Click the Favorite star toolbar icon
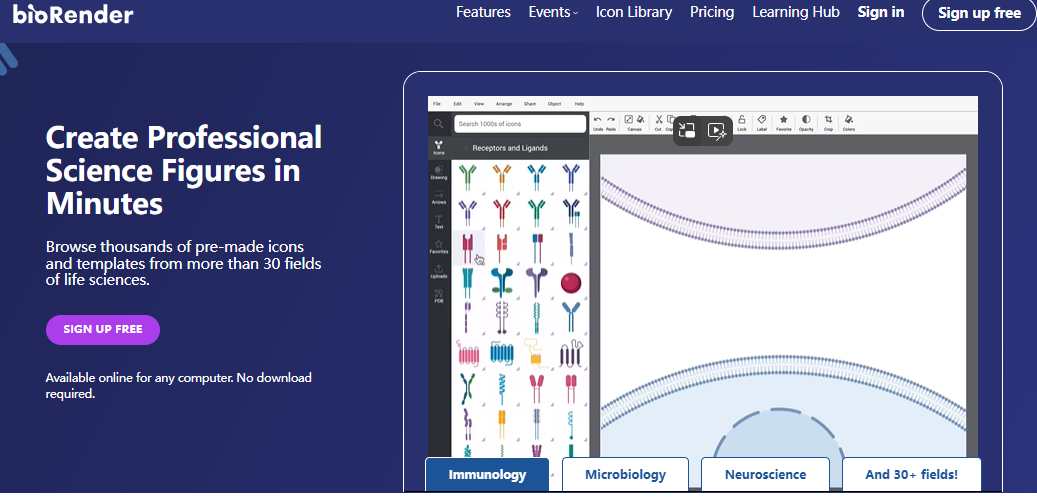 784,120
